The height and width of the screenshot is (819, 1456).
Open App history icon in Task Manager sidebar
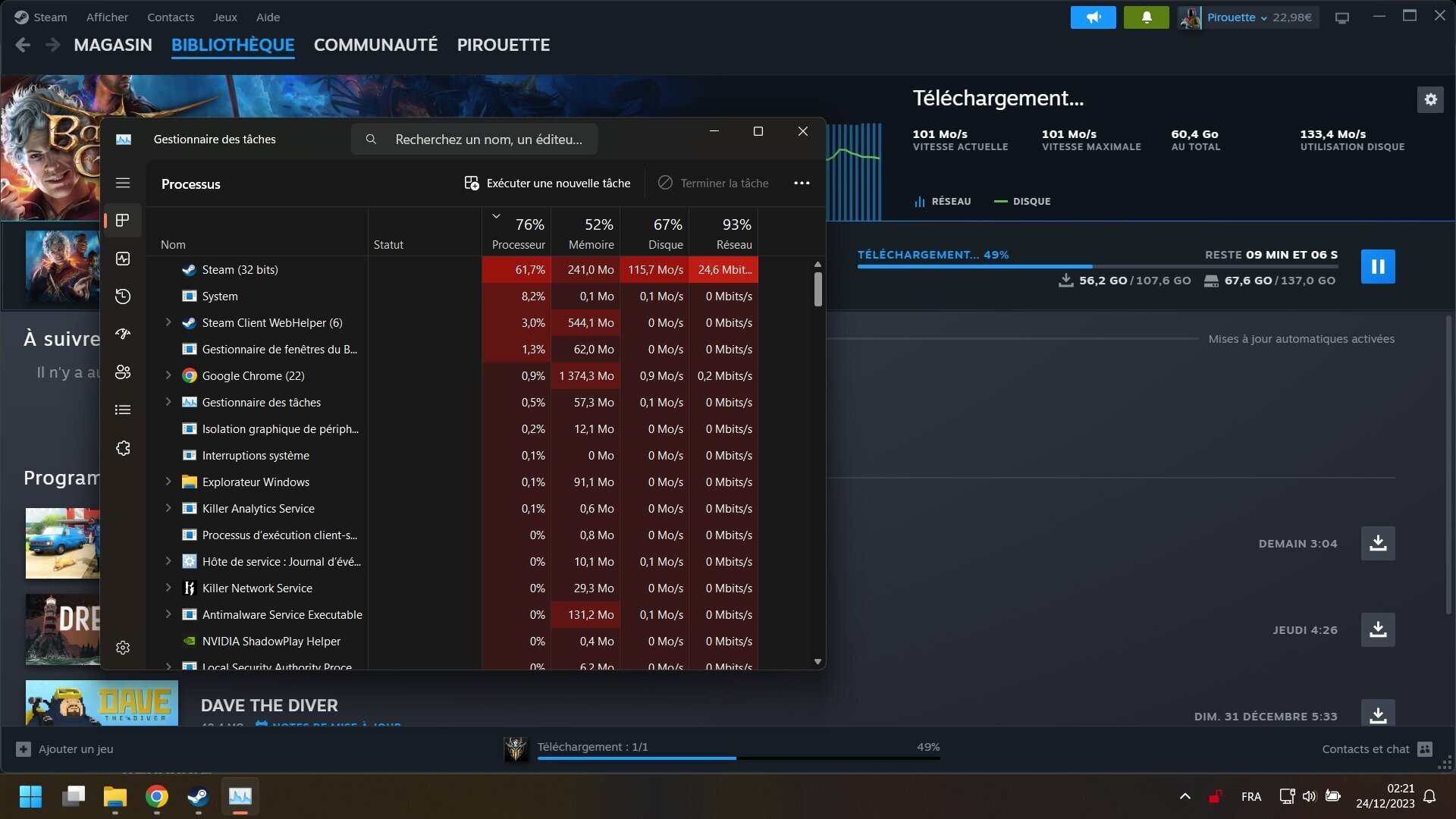point(123,297)
